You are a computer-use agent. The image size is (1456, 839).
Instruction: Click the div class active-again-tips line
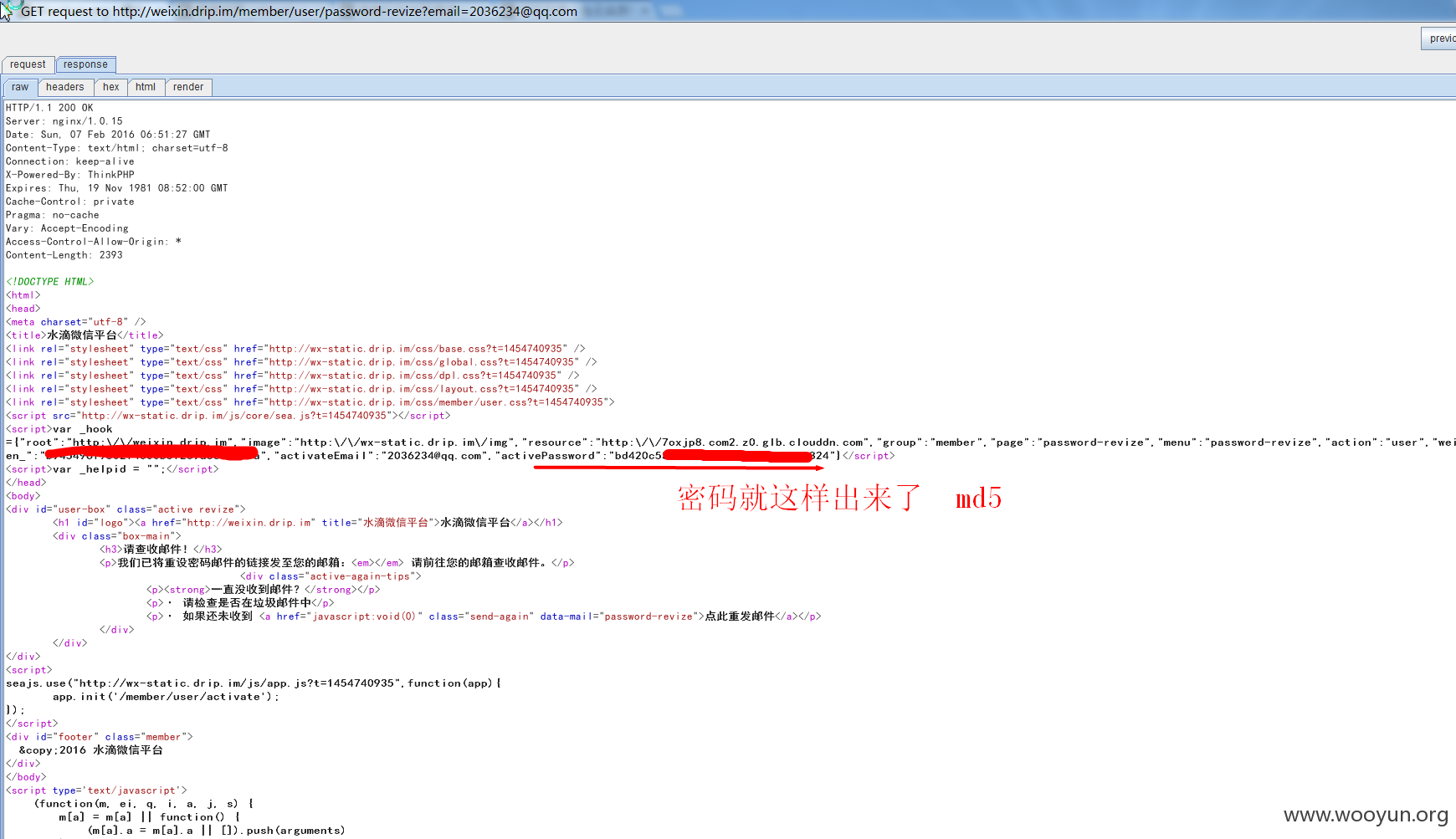331,576
